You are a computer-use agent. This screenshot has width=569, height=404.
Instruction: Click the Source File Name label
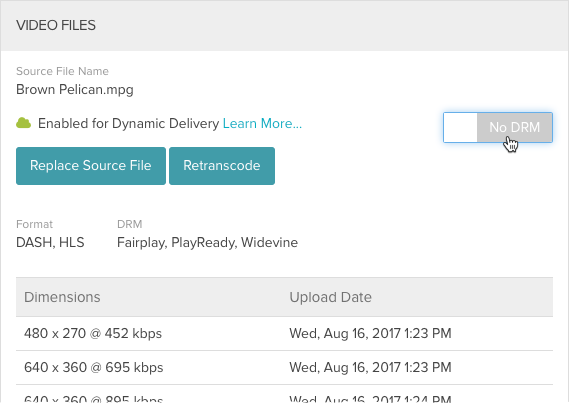coord(62,71)
